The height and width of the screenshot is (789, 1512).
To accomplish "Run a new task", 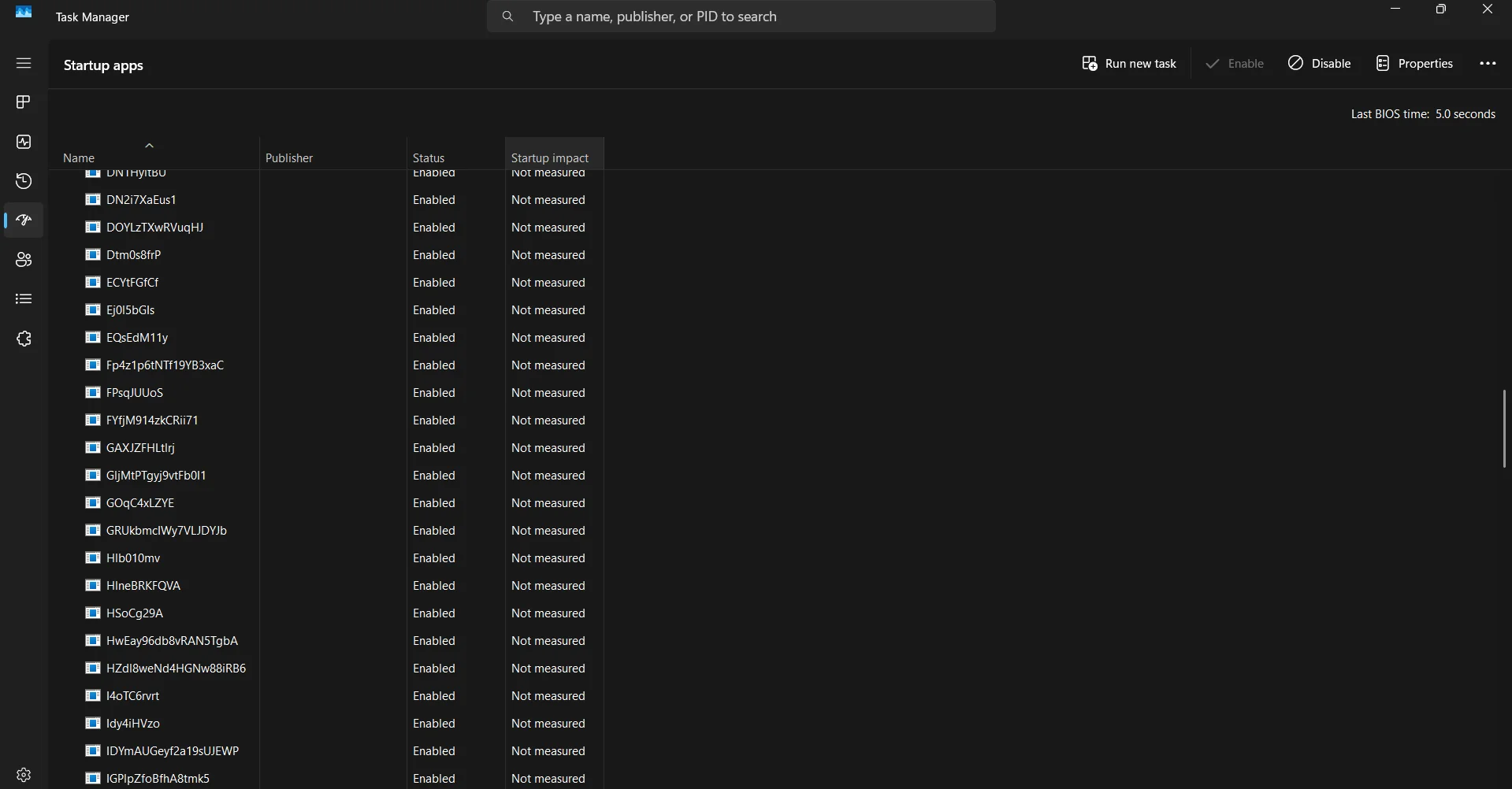I will point(1129,63).
